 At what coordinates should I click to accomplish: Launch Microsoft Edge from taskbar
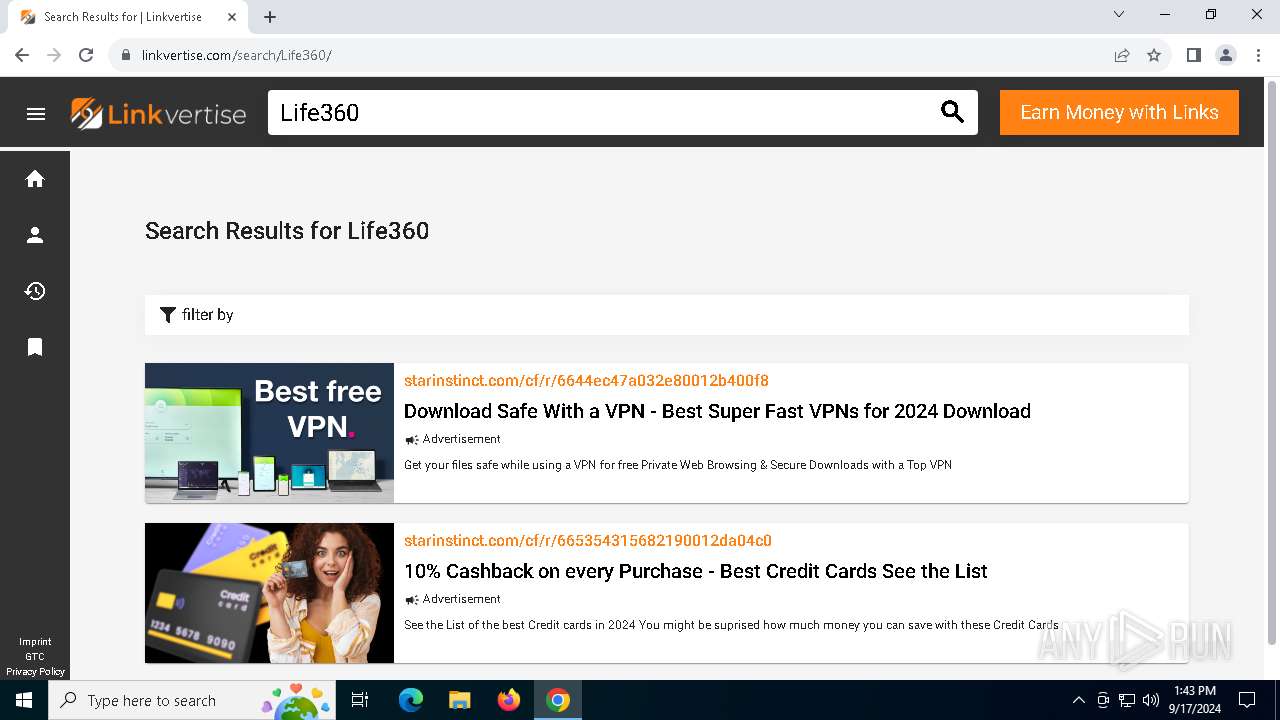tap(411, 700)
